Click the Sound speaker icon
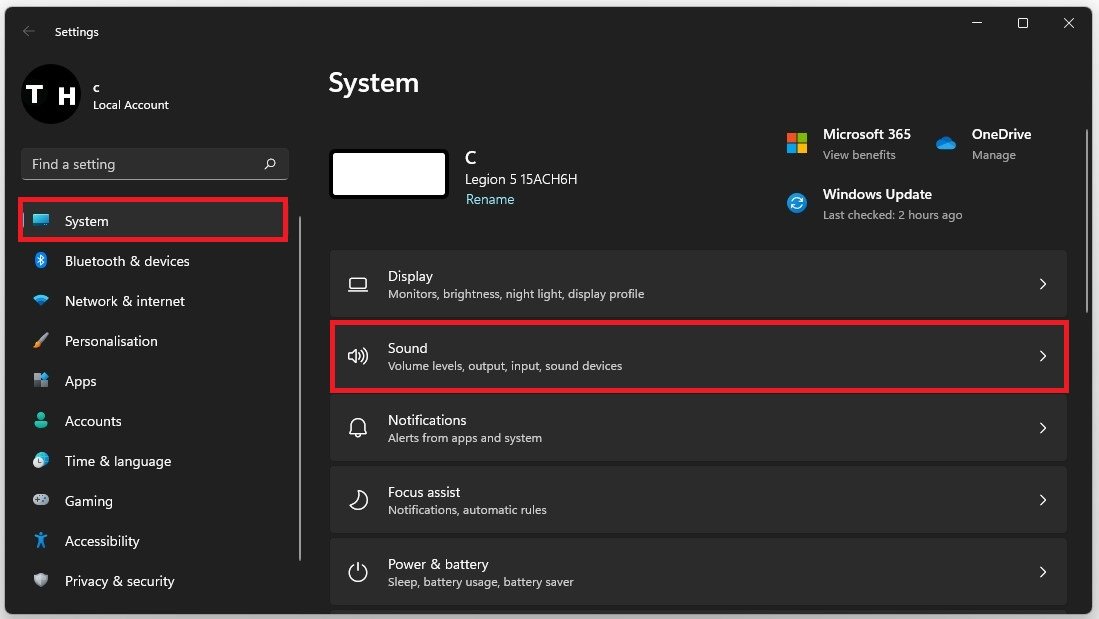The height and width of the screenshot is (619, 1099). pyautogui.click(x=357, y=356)
